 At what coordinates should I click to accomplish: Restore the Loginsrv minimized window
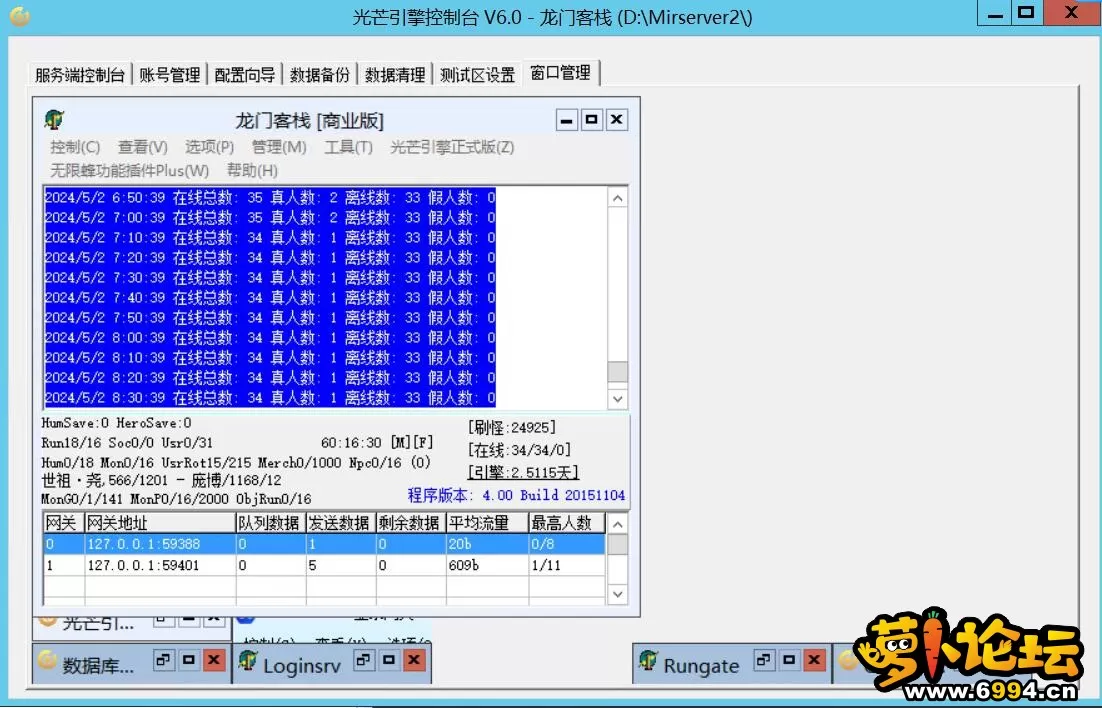coord(363,660)
